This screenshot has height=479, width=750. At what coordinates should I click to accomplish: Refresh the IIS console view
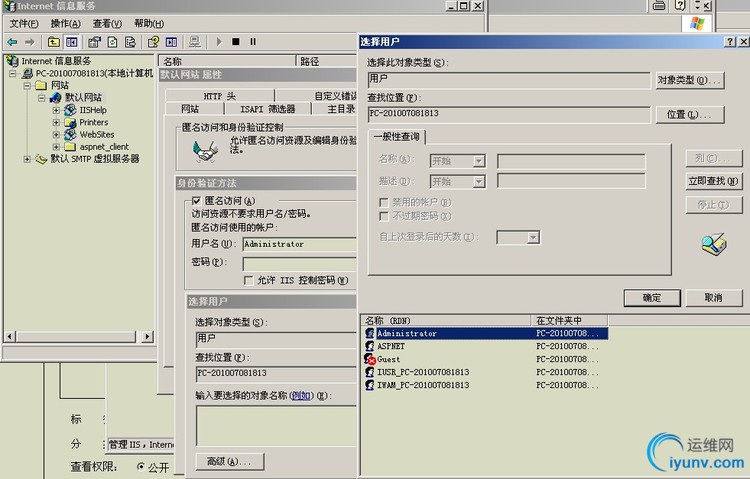tap(112, 42)
